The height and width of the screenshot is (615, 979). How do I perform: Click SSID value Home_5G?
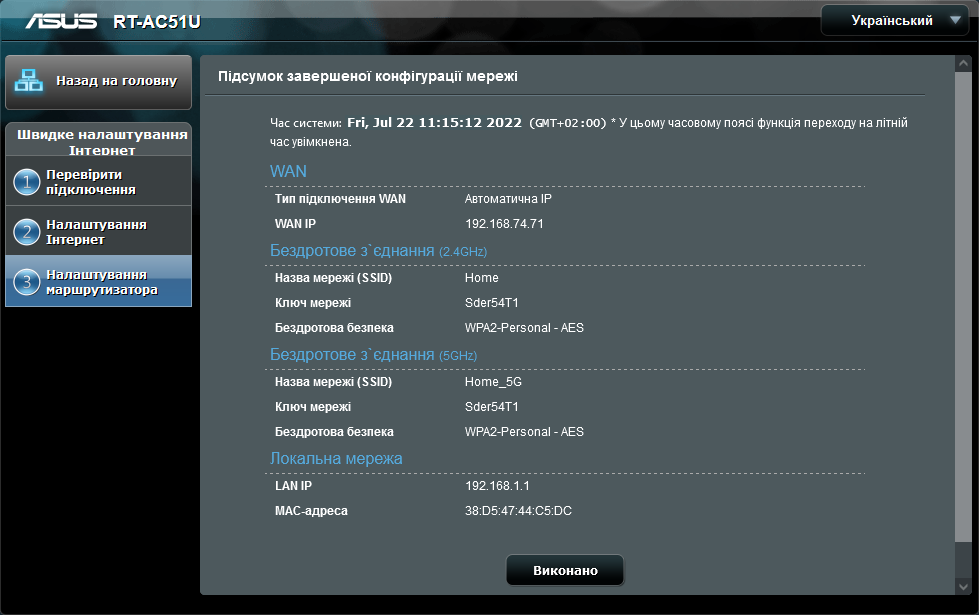click(493, 381)
